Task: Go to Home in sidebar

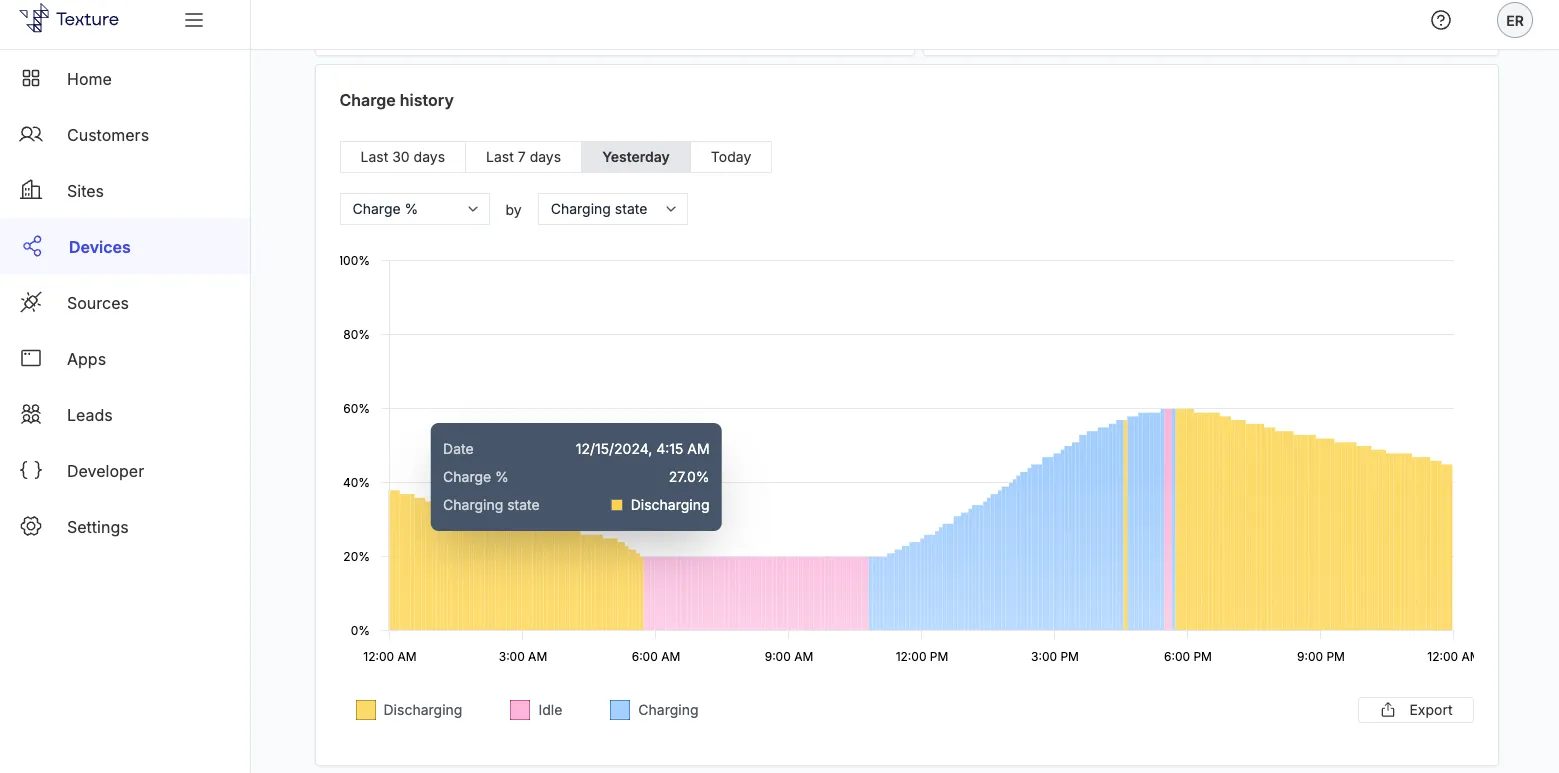Action: pyautogui.click(x=125, y=79)
